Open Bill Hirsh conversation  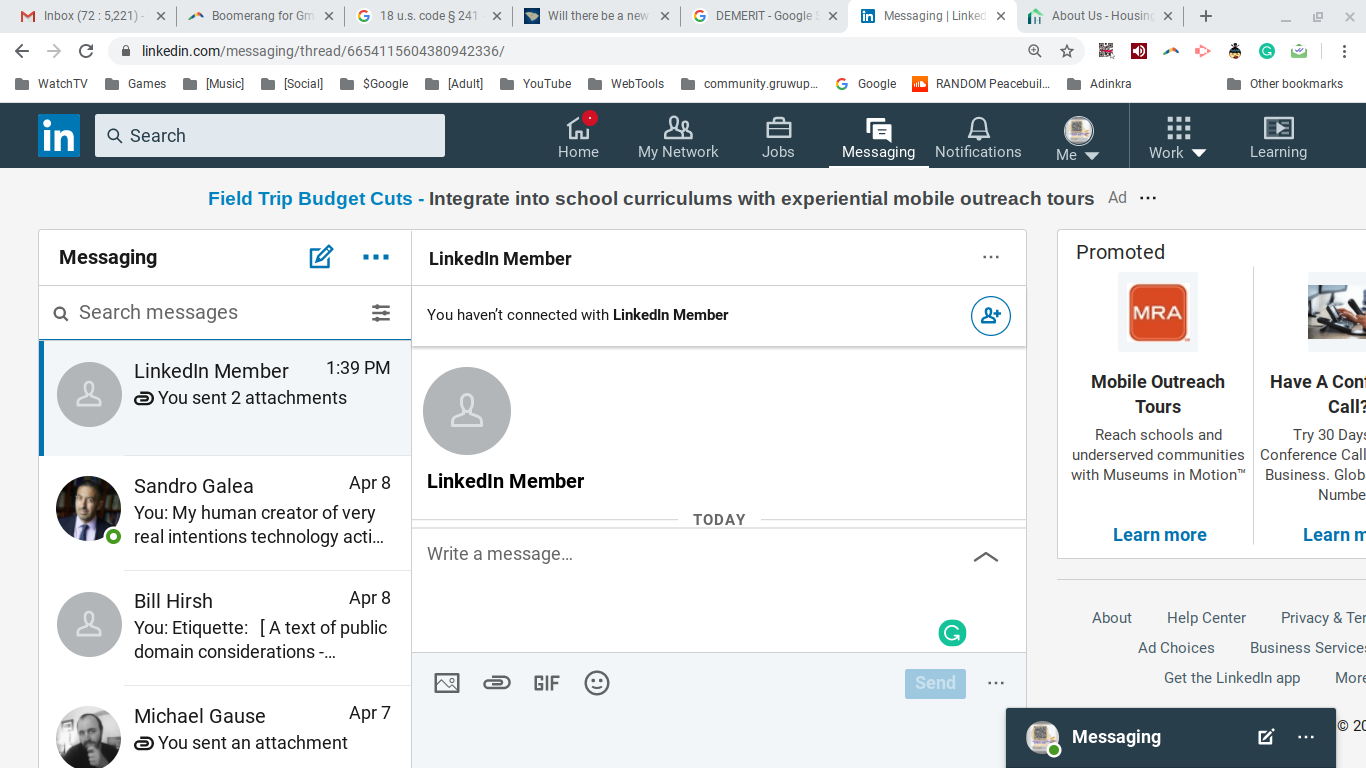coord(225,628)
